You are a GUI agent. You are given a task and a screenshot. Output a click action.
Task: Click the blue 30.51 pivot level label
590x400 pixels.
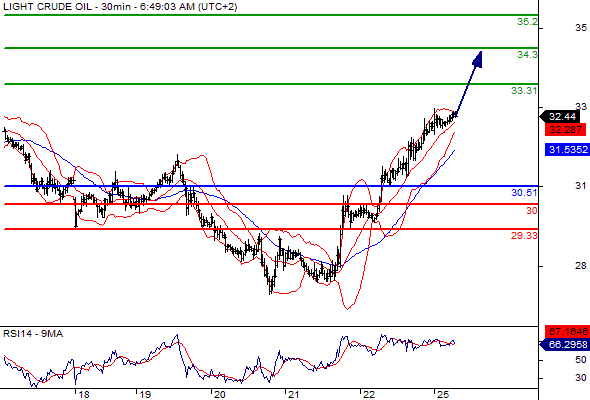(524, 193)
